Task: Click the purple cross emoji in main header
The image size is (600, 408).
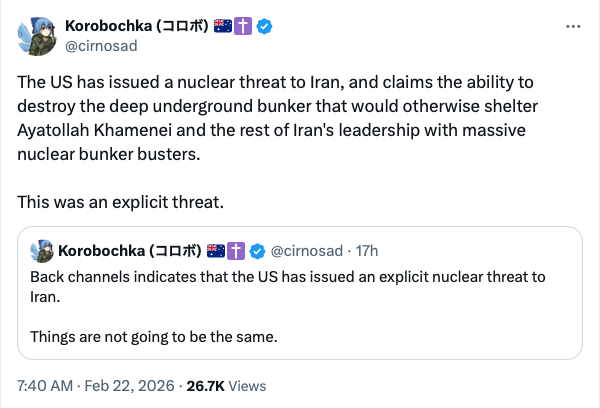Action: point(242,26)
